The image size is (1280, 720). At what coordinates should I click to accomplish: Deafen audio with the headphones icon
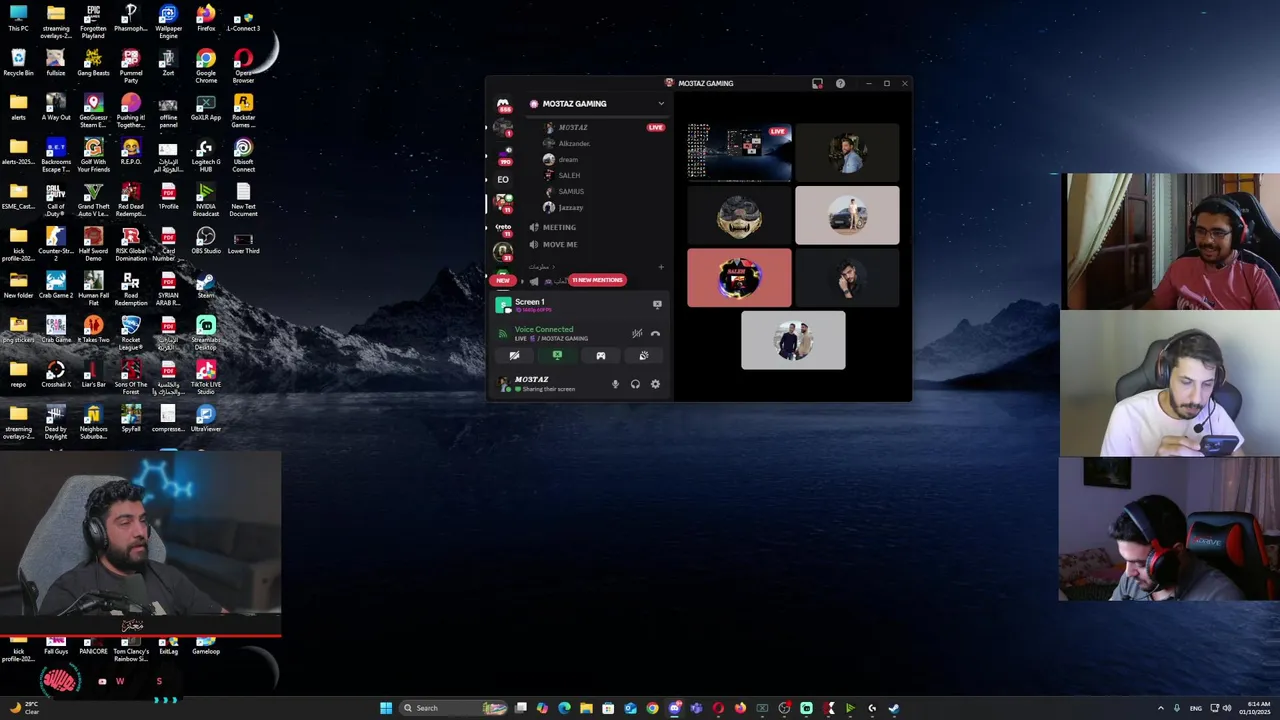[x=635, y=384]
